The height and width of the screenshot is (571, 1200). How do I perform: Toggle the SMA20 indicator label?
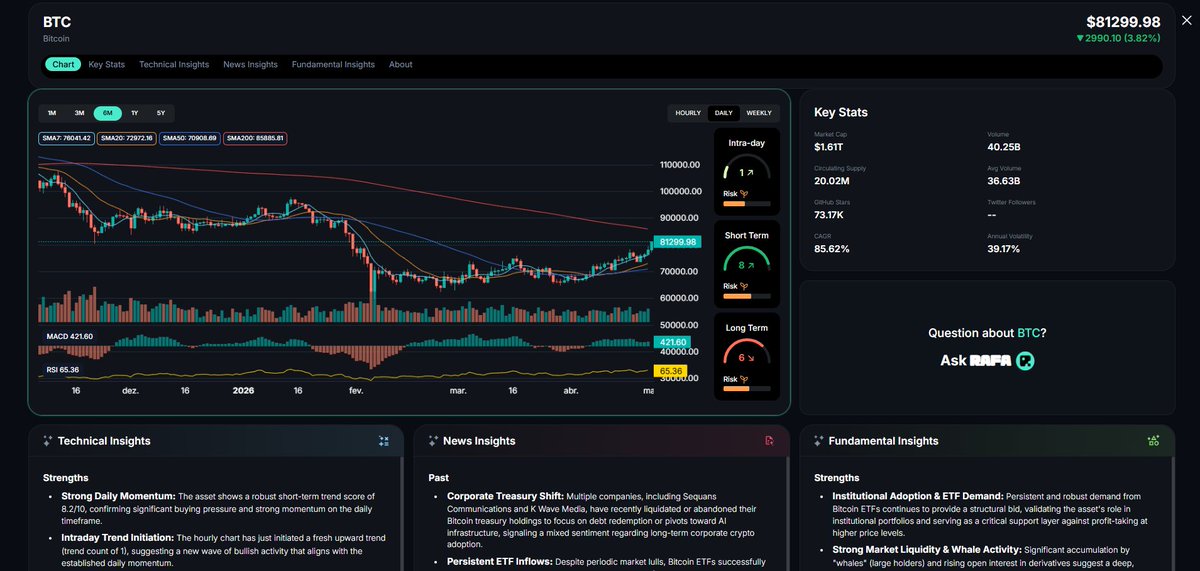(x=127, y=138)
